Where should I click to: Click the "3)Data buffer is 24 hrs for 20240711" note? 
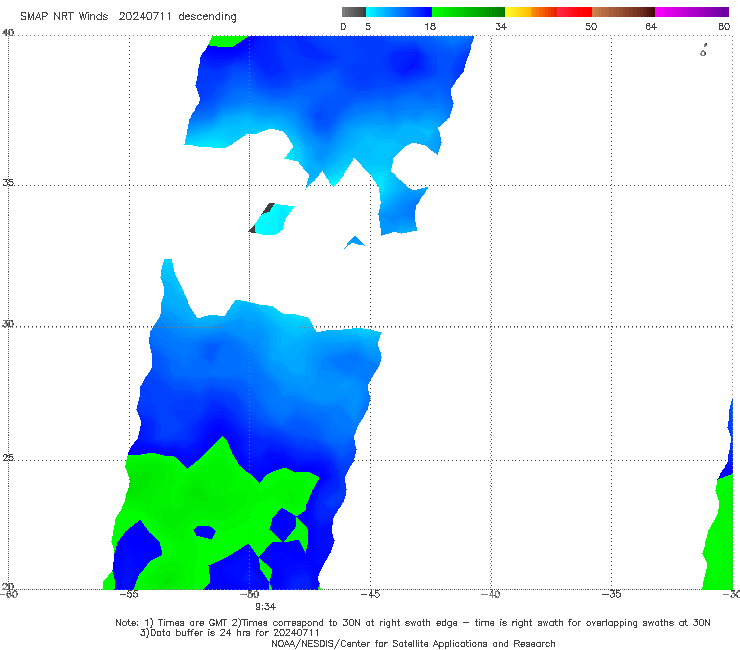[230, 633]
